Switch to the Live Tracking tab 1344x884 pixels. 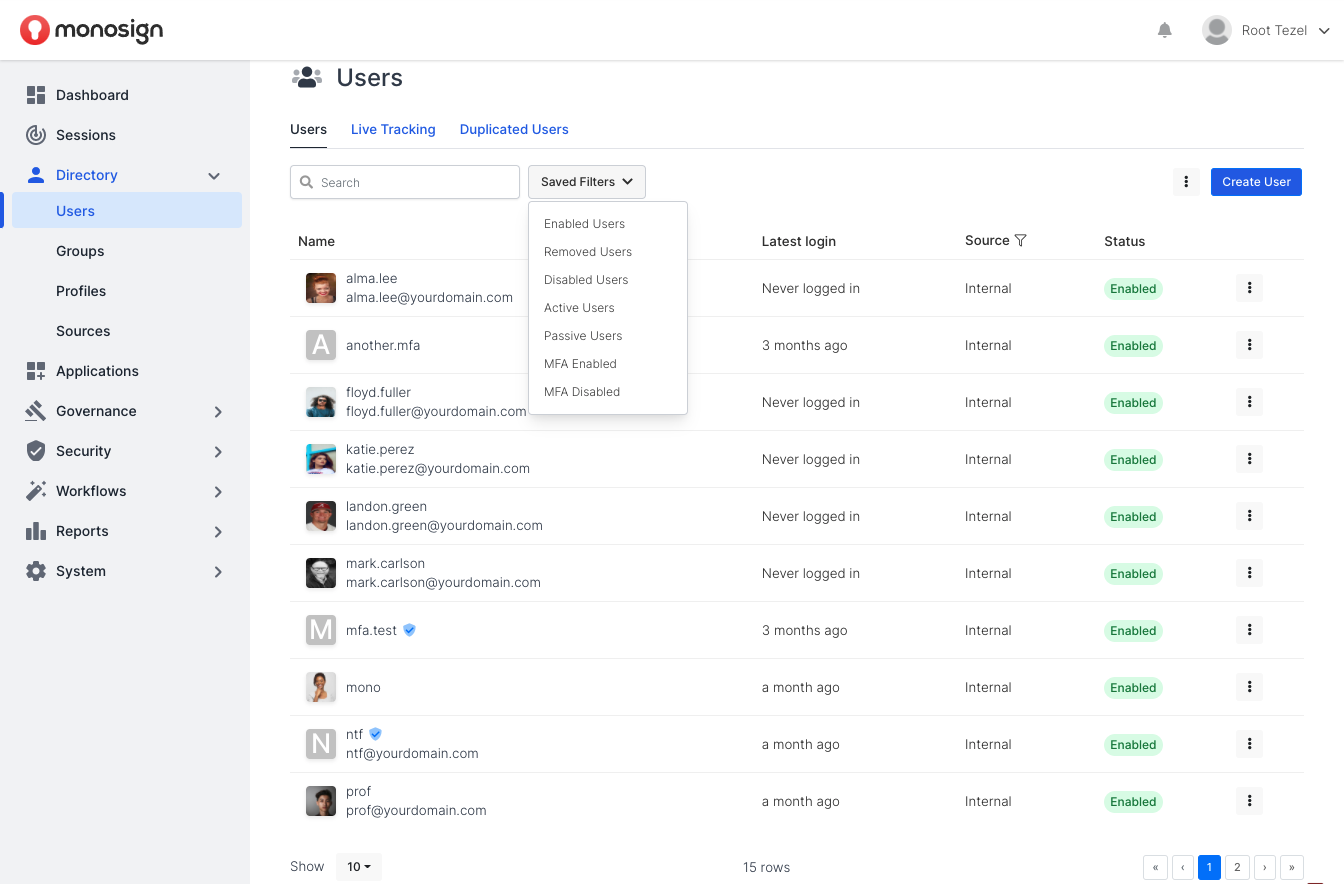(x=393, y=129)
